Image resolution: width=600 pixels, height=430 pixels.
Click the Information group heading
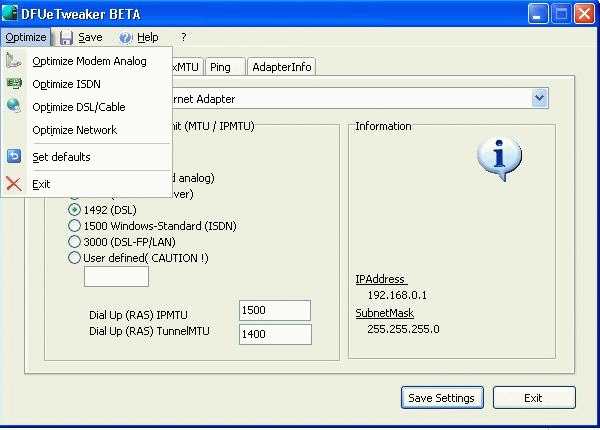tap(383, 126)
